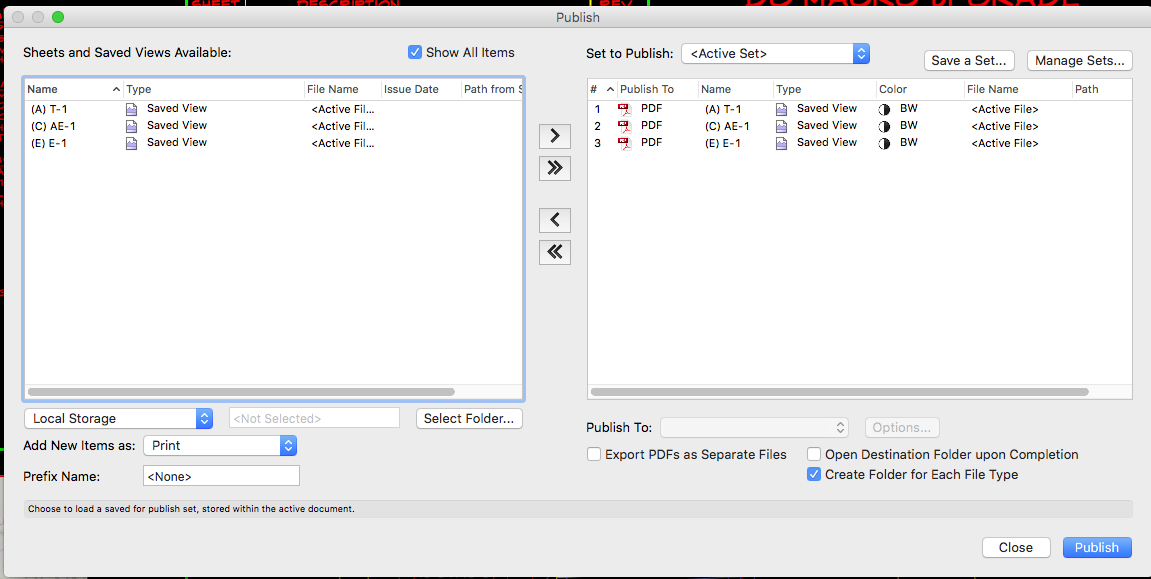The image size is (1151, 579).
Task: Click the Select Folder button
Action: pyautogui.click(x=469, y=418)
